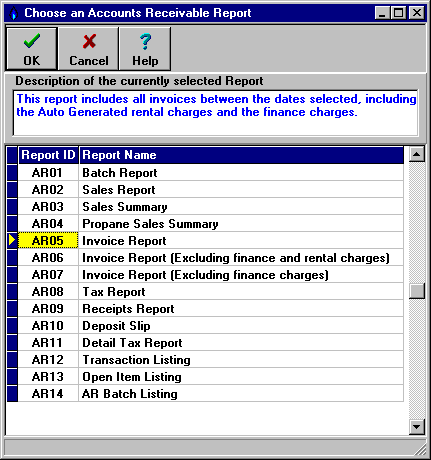Screen dimensions: 431x460
Task: Click the flame application icon in title bar
Action: point(13,13)
